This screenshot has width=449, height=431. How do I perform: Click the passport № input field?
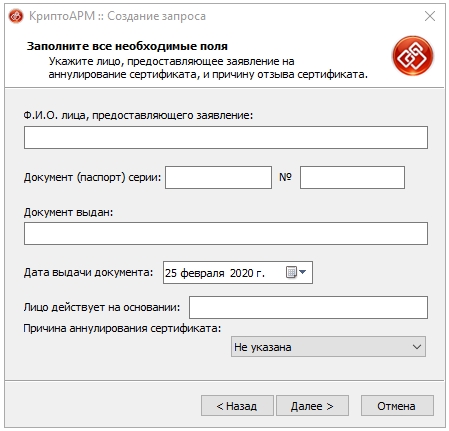[352, 177]
